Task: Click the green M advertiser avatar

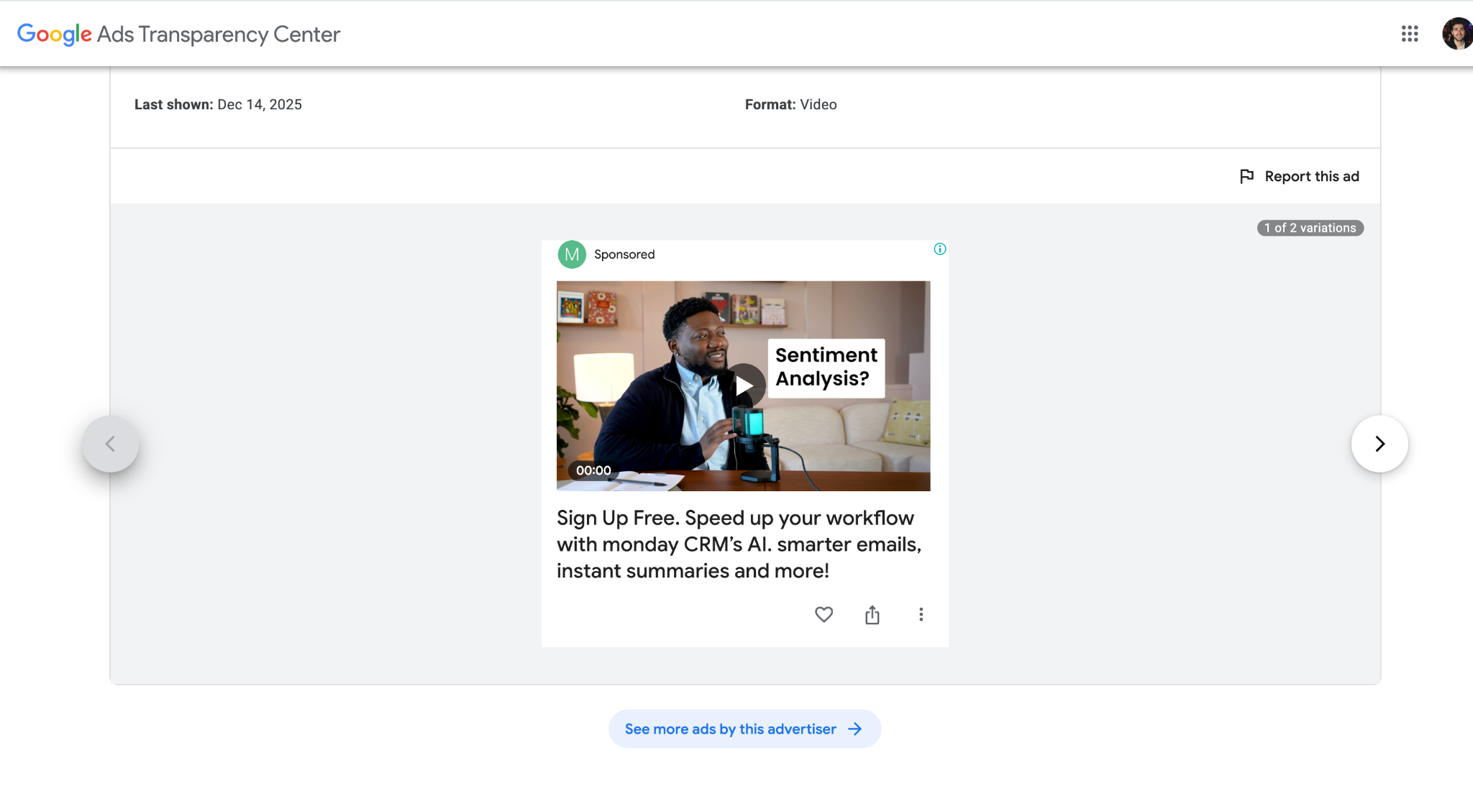Action: click(572, 255)
